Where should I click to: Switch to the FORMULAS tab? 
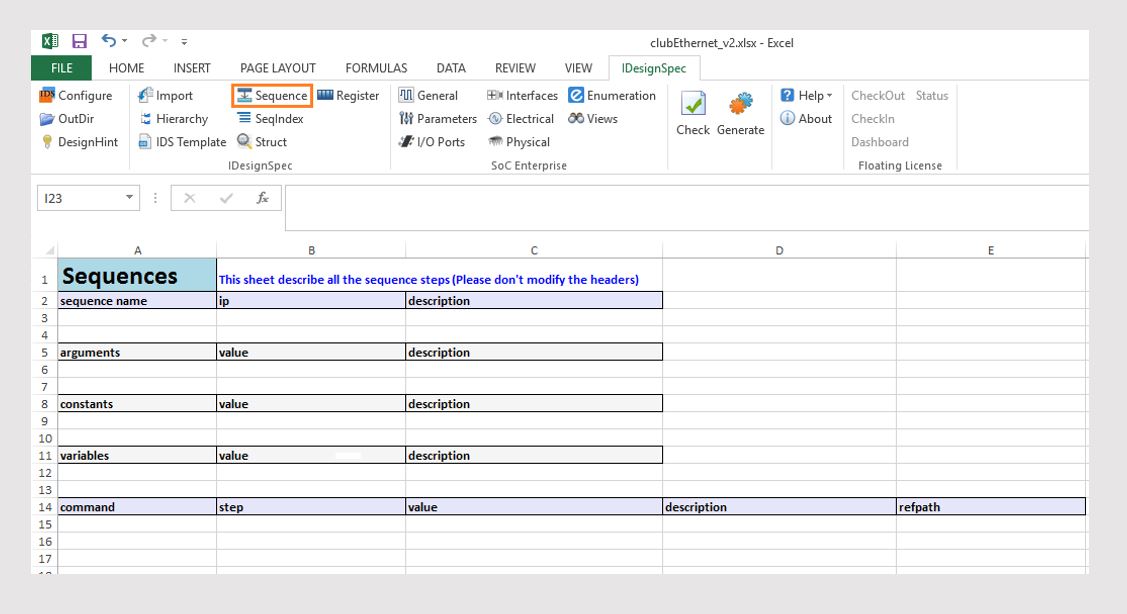pos(376,68)
